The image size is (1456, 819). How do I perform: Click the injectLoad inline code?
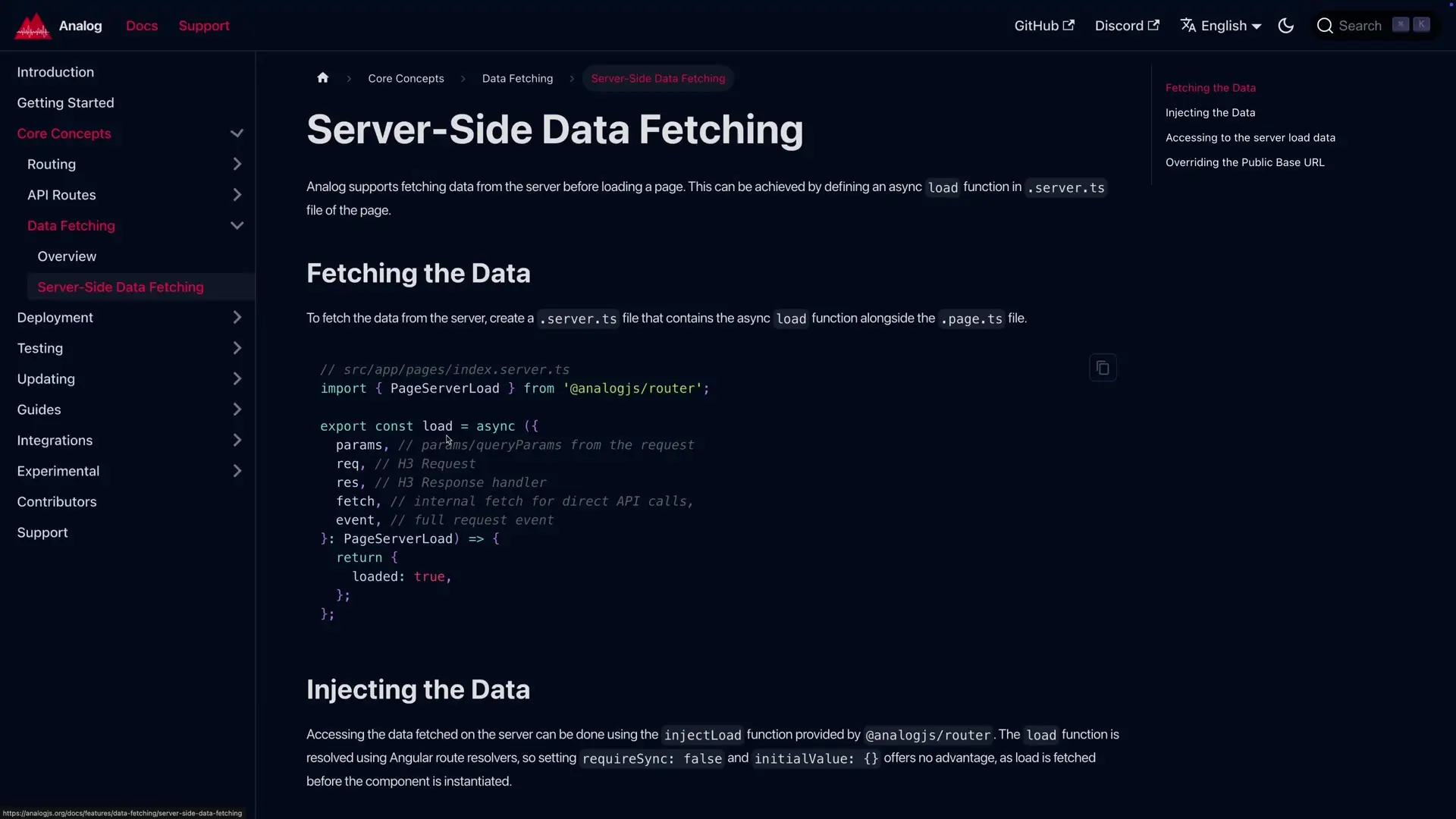[702, 735]
